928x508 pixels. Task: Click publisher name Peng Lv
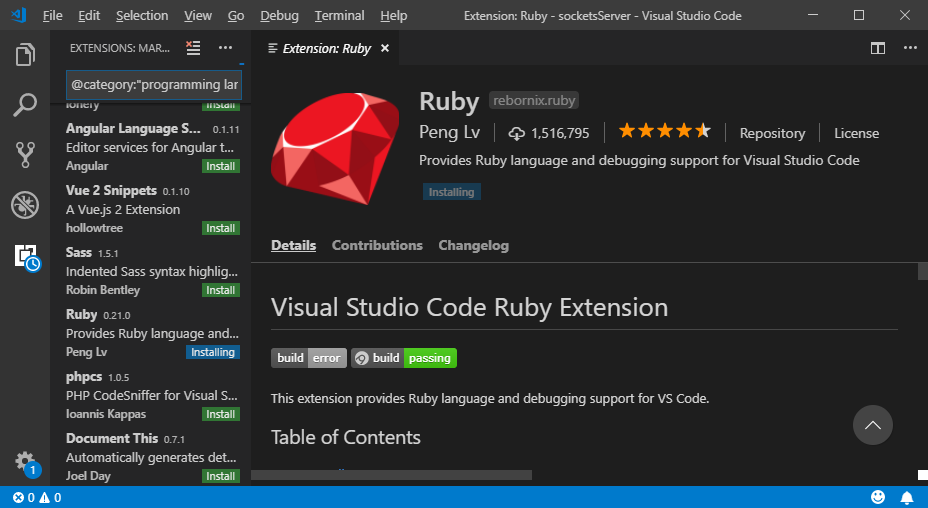click(449, 132)
